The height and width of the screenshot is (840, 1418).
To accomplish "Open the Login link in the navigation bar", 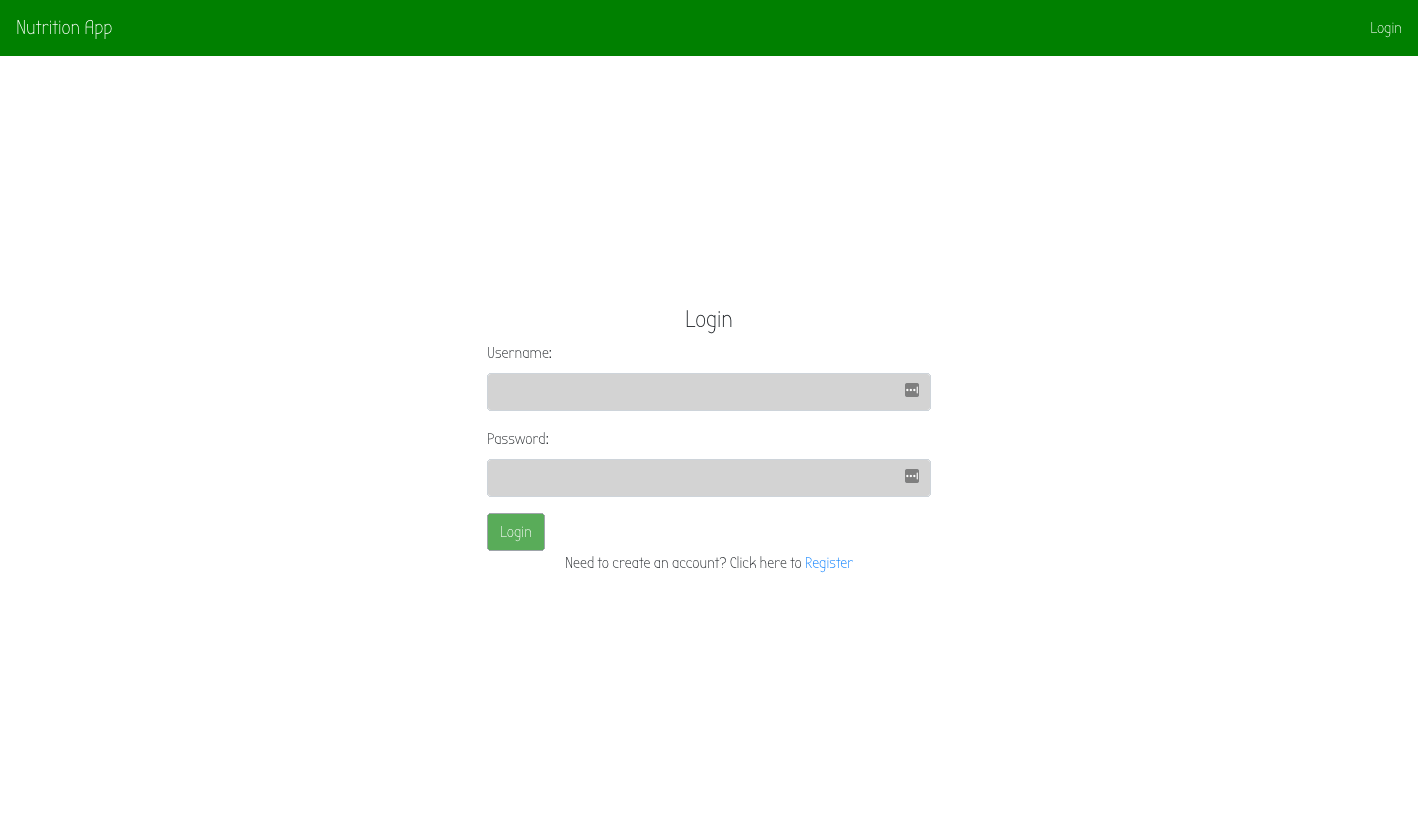I will pos(1385,28).
